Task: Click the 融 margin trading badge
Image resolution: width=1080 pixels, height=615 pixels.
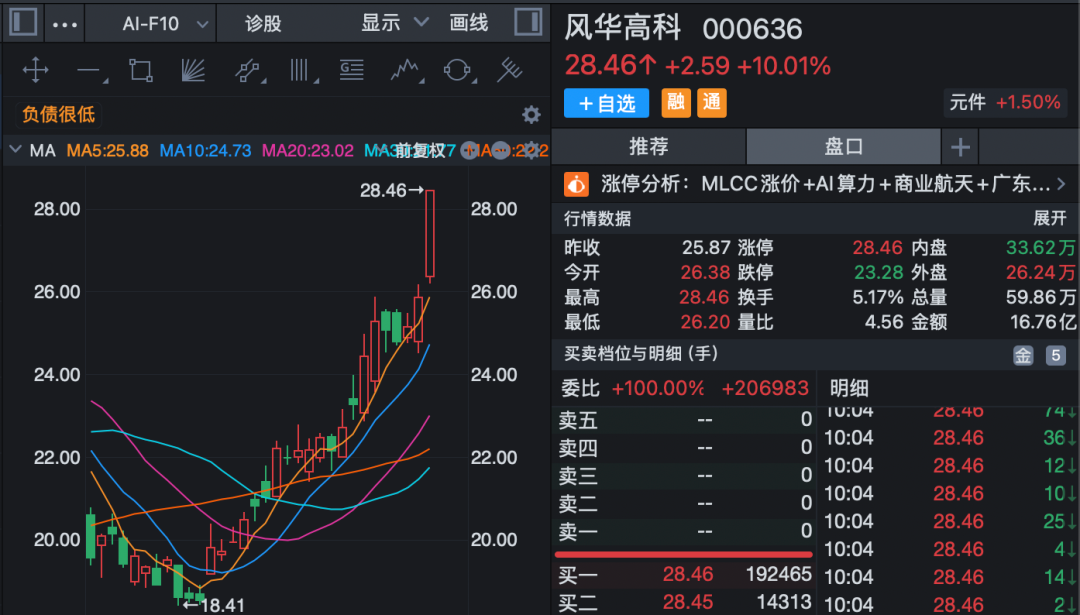Action: pos(676,103)
